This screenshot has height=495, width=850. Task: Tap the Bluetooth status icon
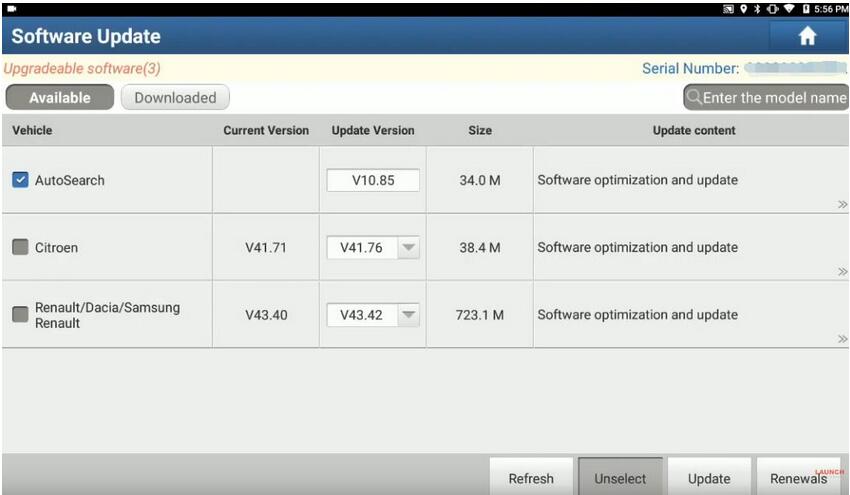pyautogui.click(x=757, y=9)
